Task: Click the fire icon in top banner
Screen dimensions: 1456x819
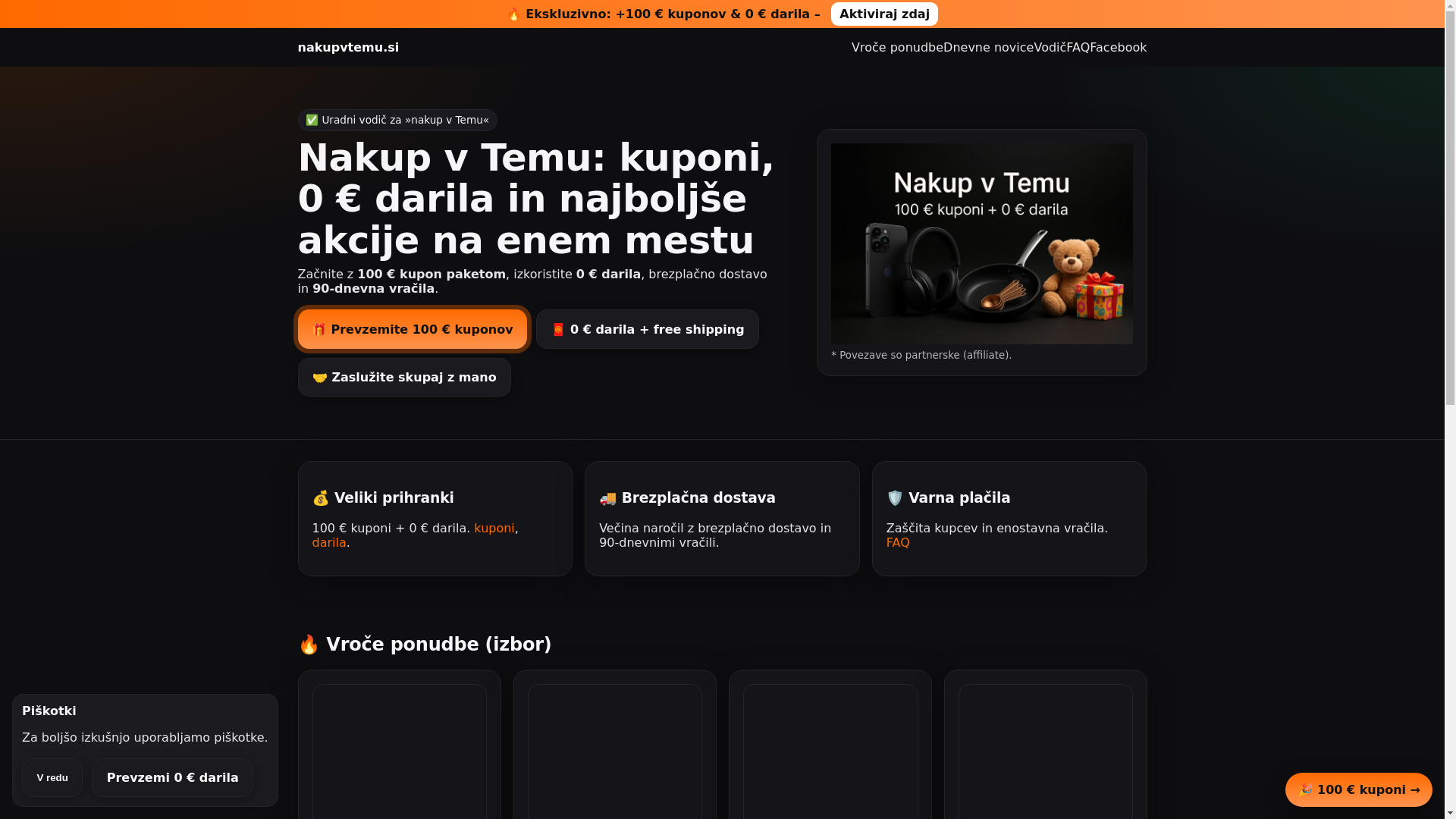Action: (514, 14)
